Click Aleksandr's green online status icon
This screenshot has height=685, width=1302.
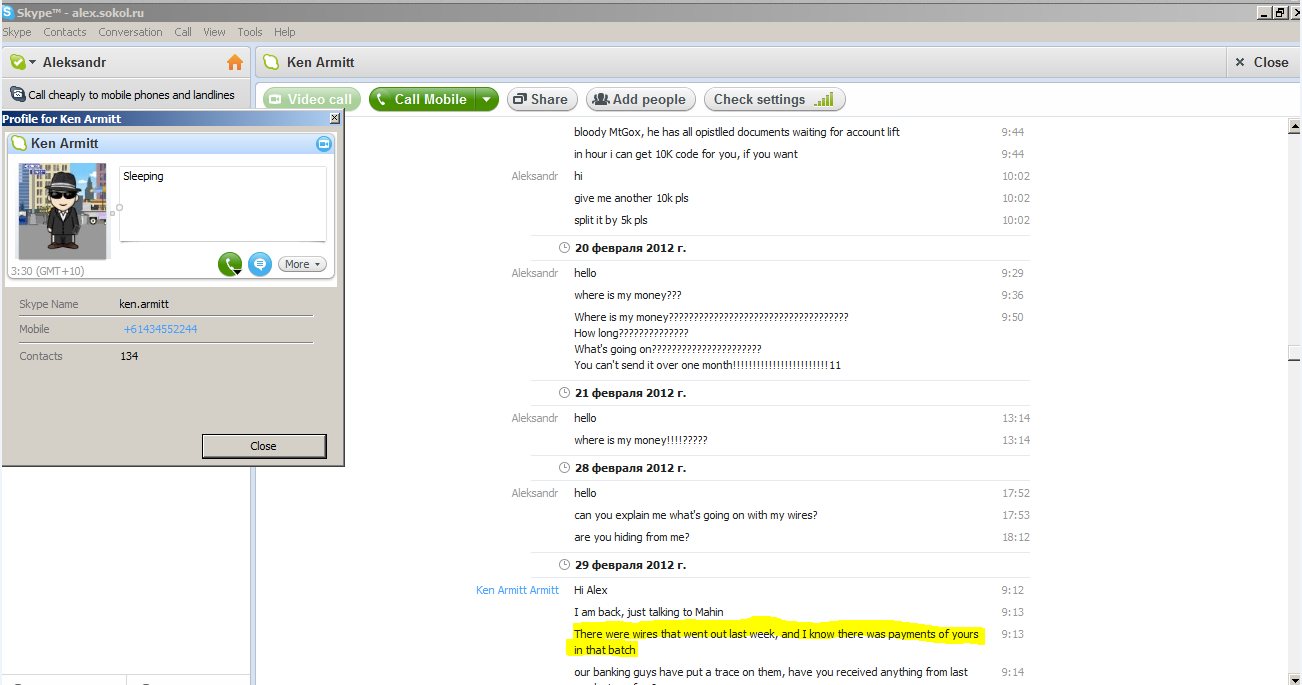tap(17, 62)
